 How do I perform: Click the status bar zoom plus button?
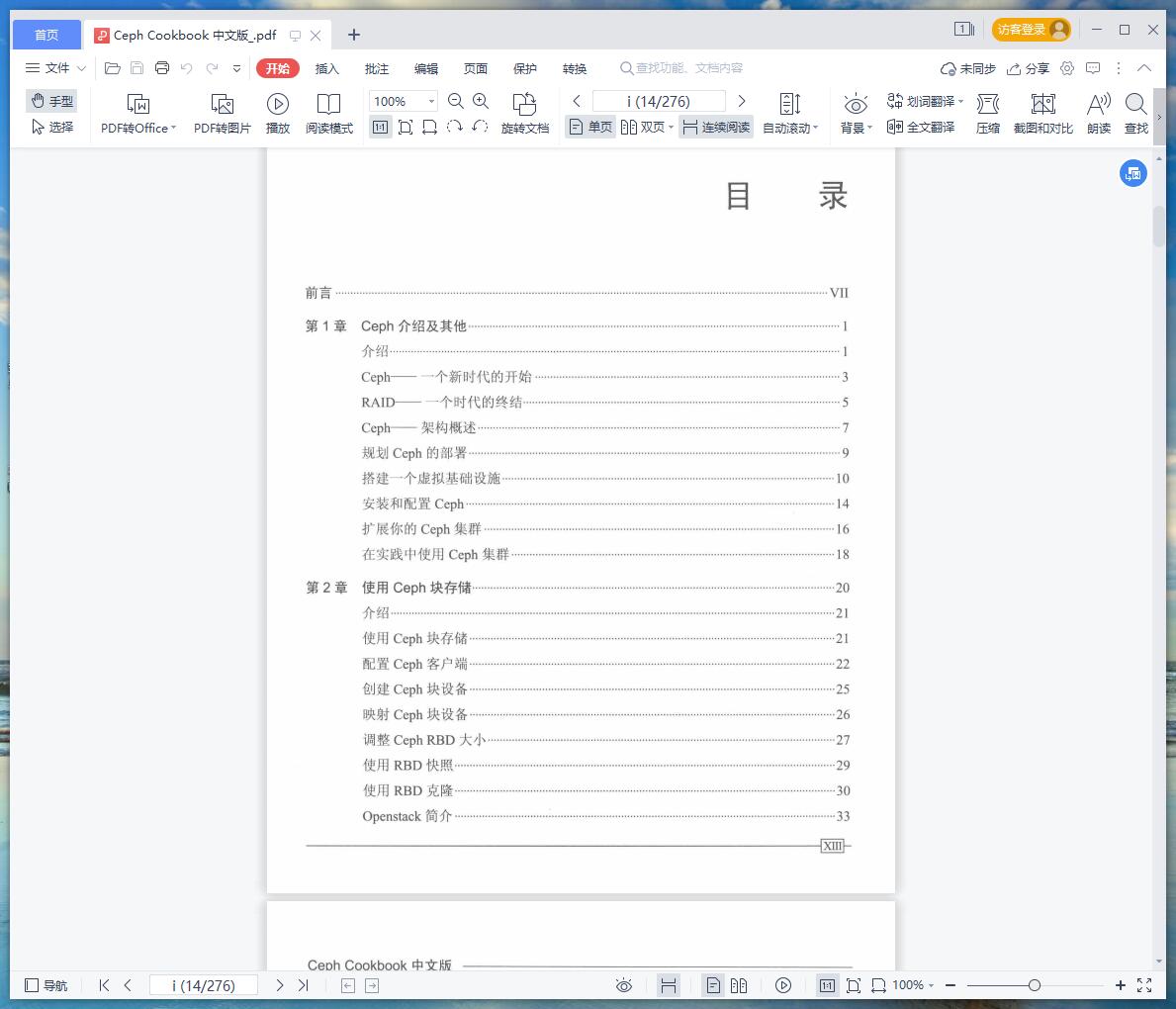pos(1121,985)
